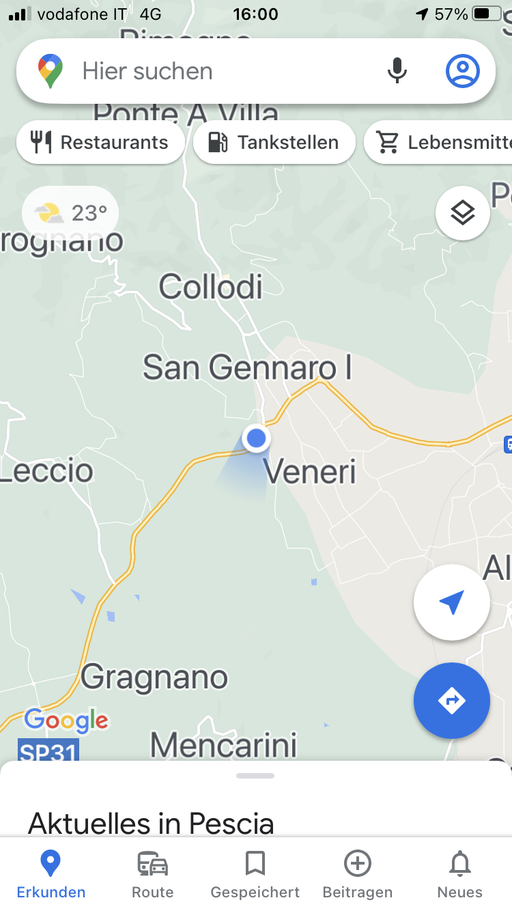The width and height of the screenshot is (512, 911).
Task: Select the Restaurants filter chip
Action: 101,142
